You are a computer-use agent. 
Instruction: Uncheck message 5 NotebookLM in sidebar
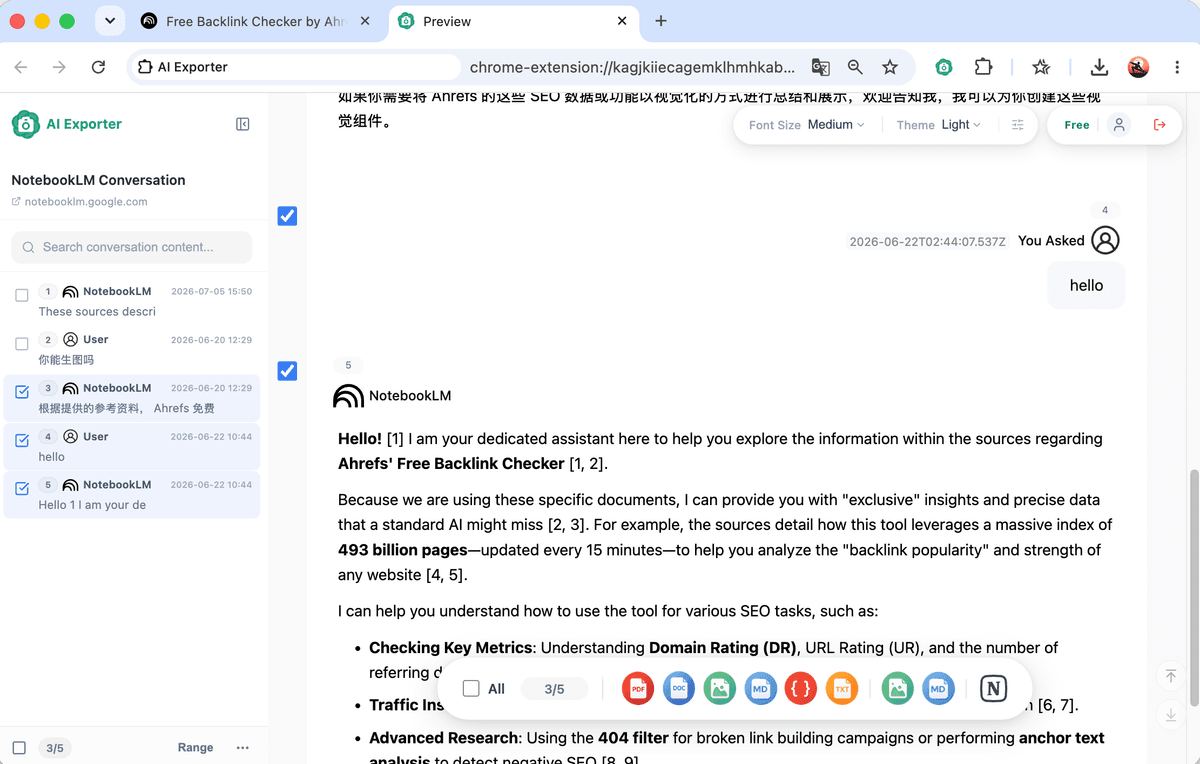point(22,488)
